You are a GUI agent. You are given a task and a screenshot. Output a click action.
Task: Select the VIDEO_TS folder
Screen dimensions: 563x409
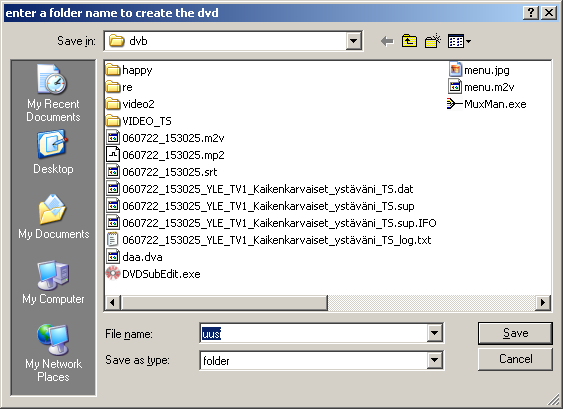point(139,121)
